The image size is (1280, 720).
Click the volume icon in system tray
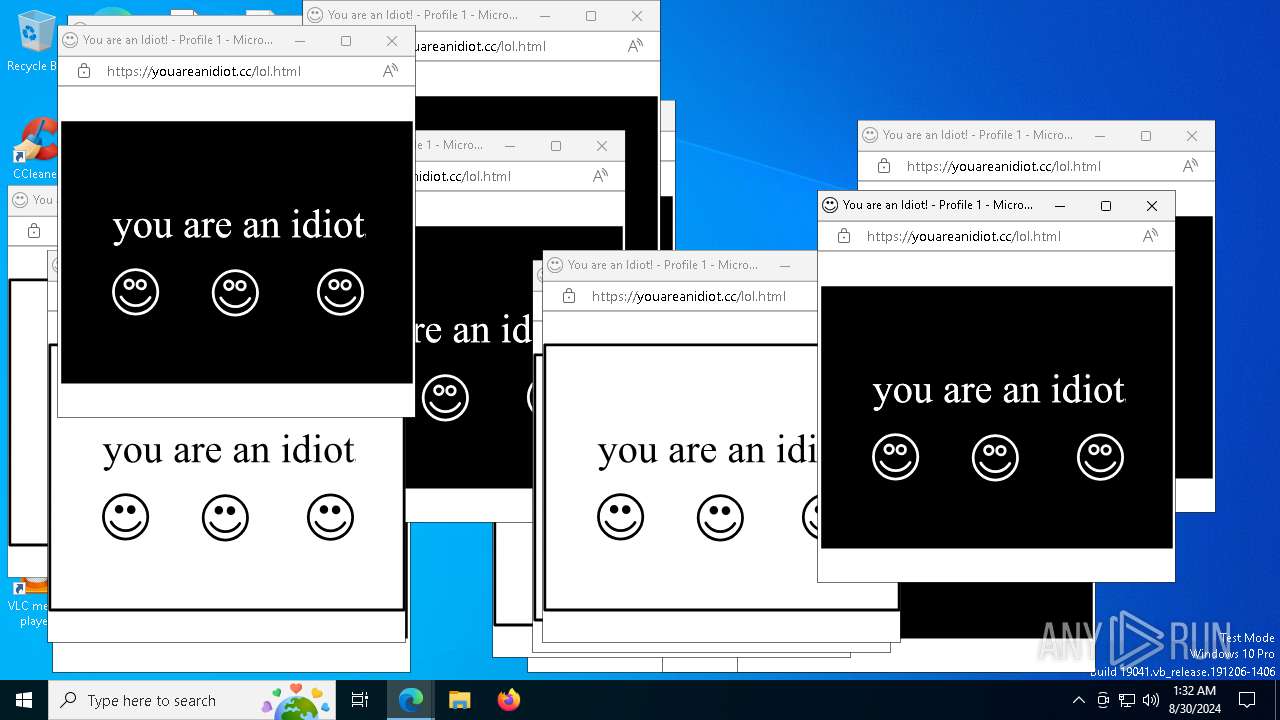pyautogui.click(x=1151, y=700)
